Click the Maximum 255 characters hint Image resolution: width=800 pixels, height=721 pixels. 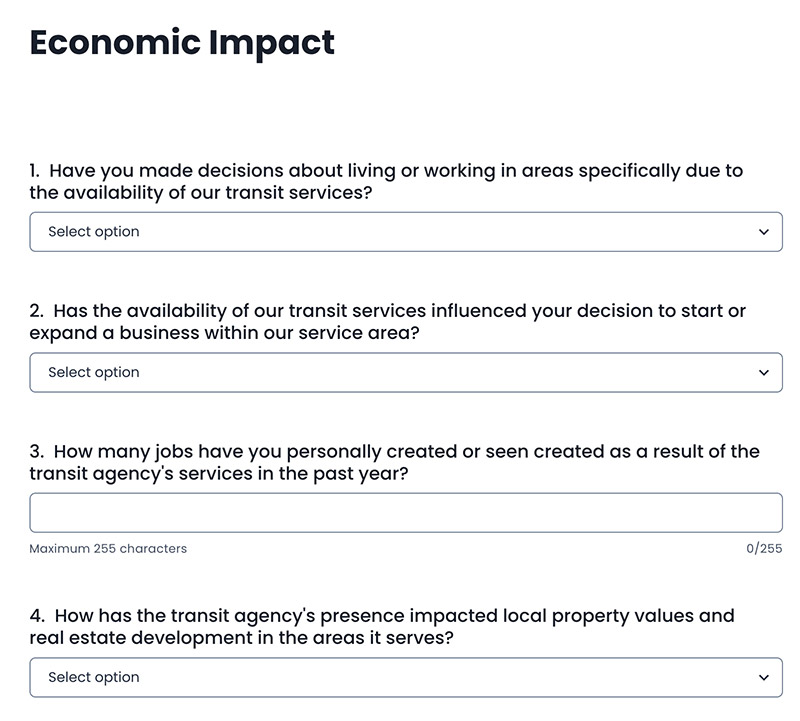pos(108,549)
